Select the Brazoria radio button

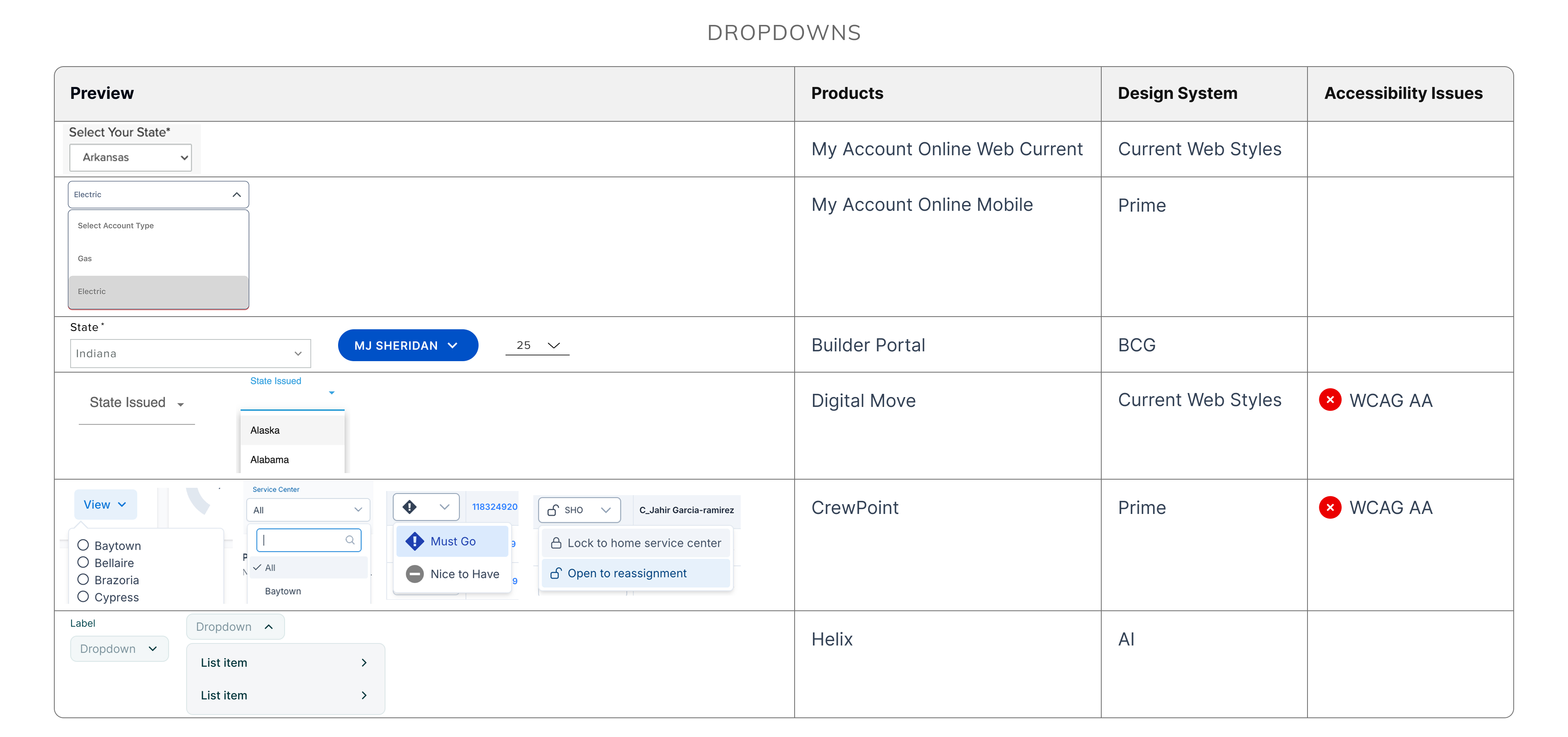tap(83, 579)
